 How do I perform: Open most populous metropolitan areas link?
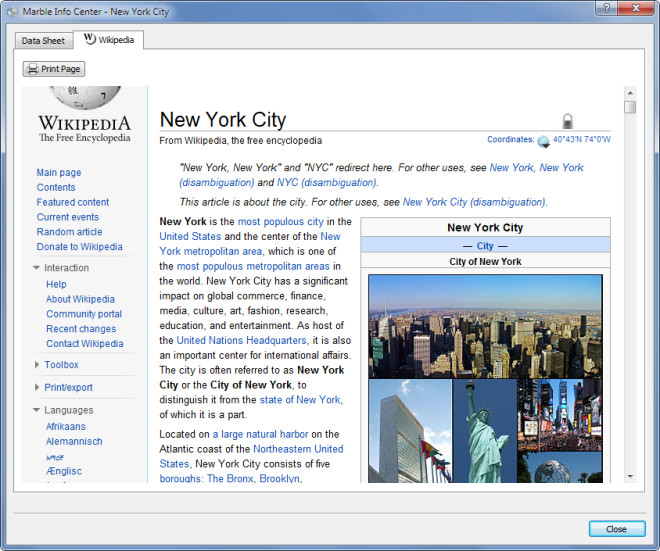point(253,266)
